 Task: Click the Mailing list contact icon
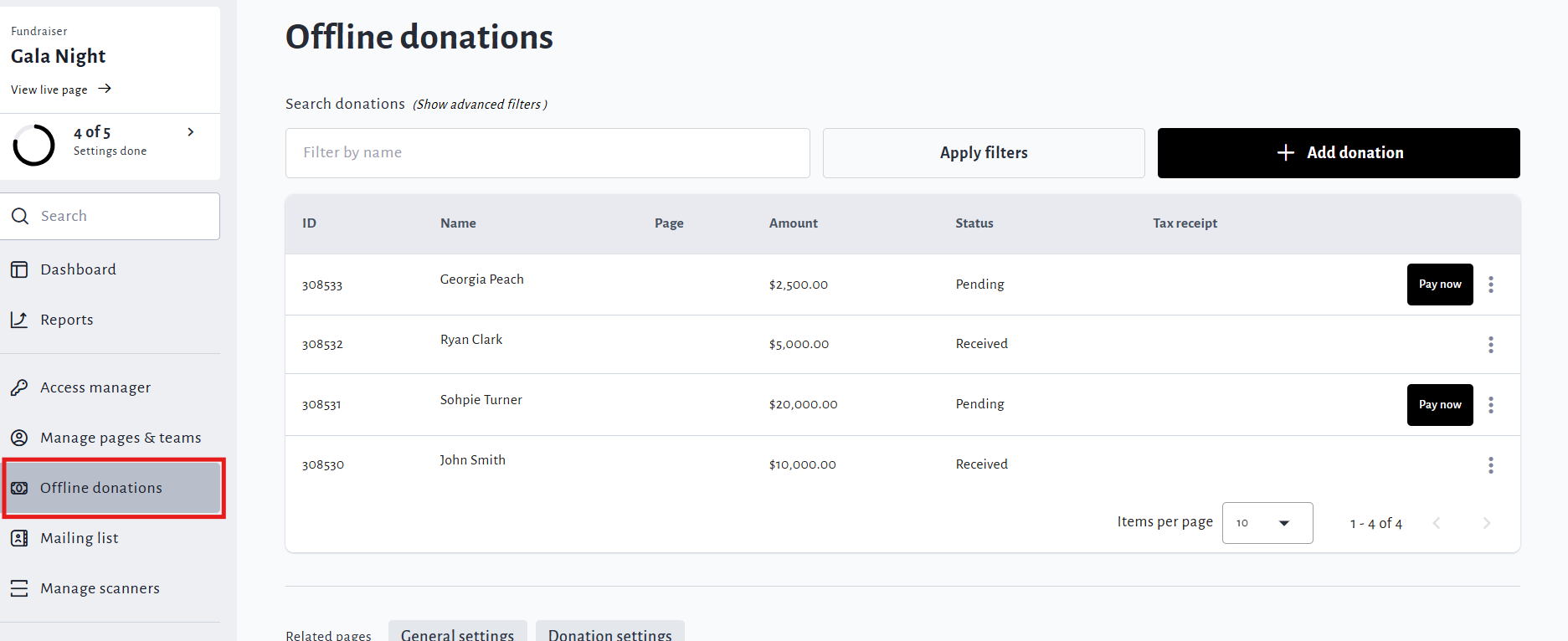coord(19,538)
